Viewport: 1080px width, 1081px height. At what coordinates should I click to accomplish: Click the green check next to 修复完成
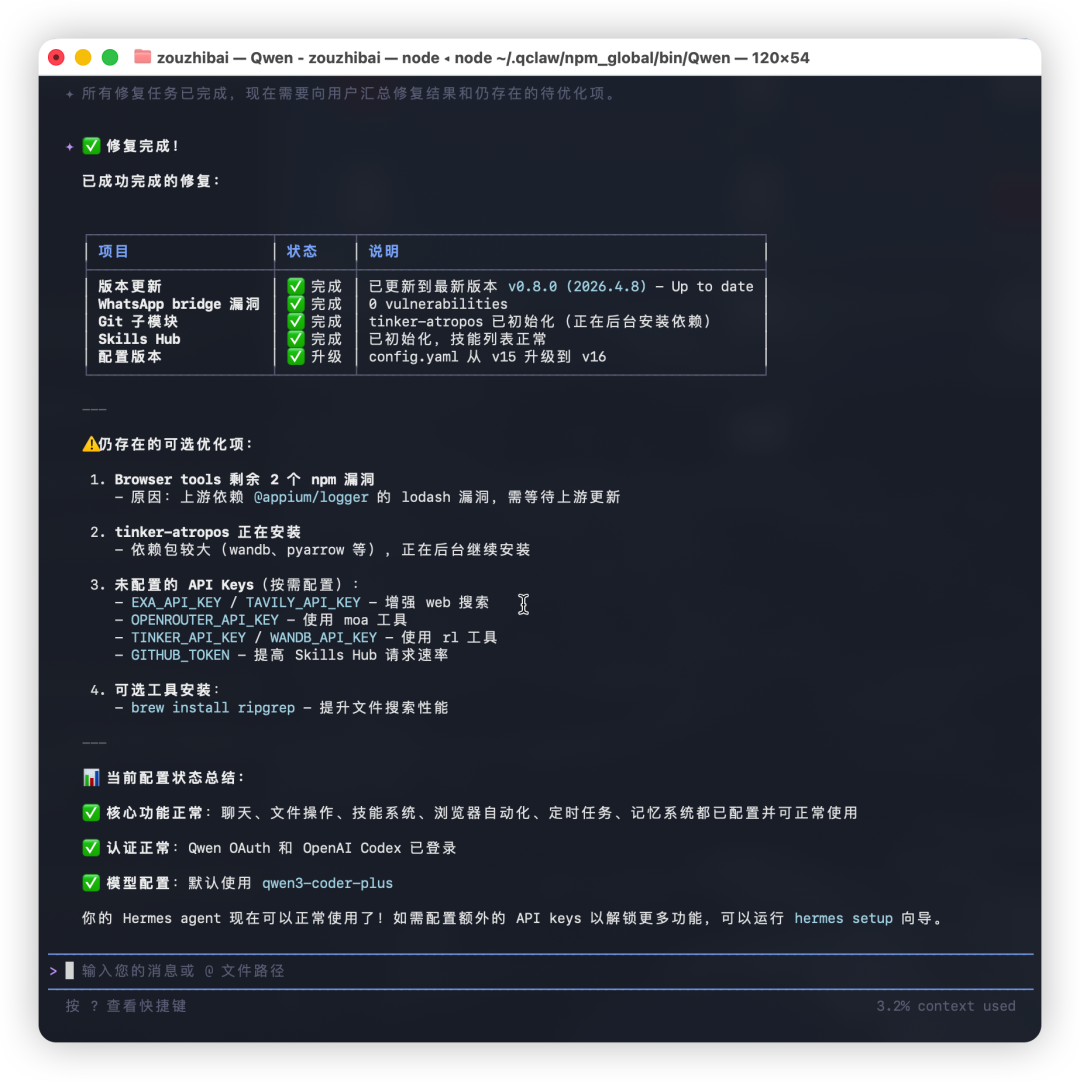[x=92, y=146]
